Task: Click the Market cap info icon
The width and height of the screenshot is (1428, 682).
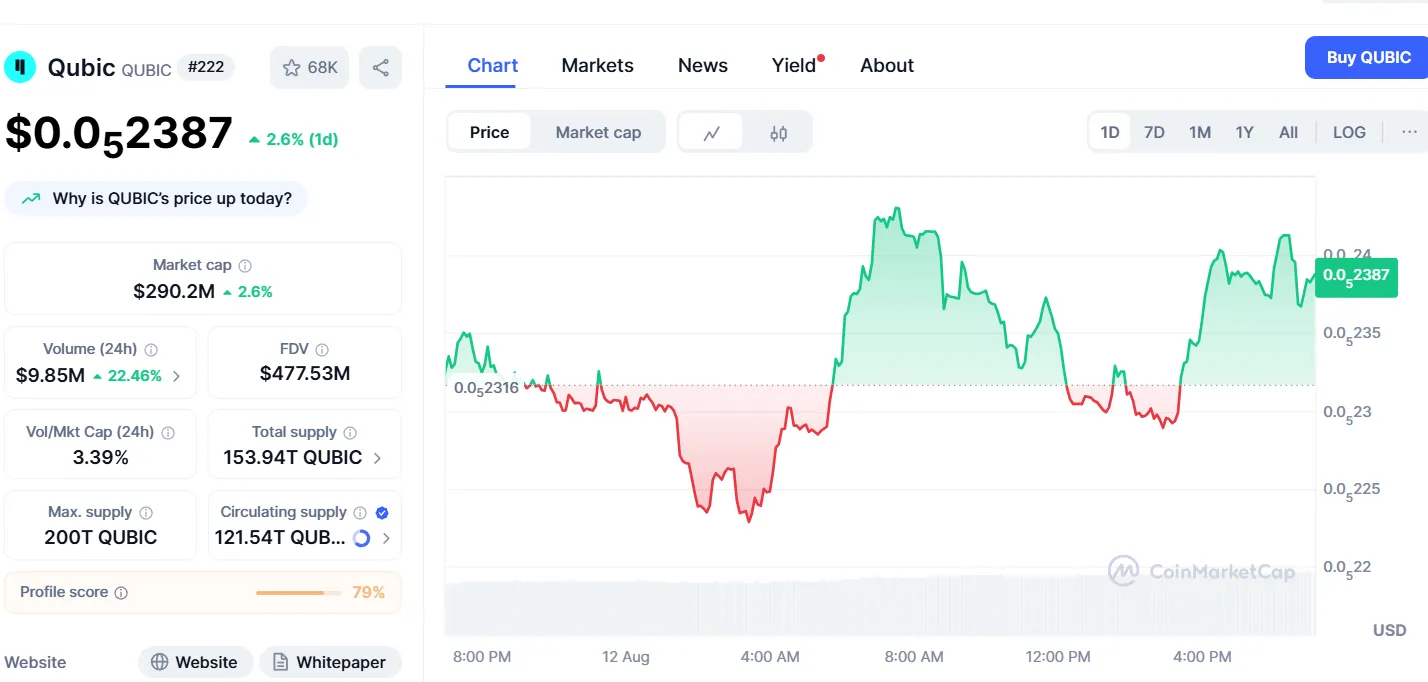Action: click(x=245, y=266)
